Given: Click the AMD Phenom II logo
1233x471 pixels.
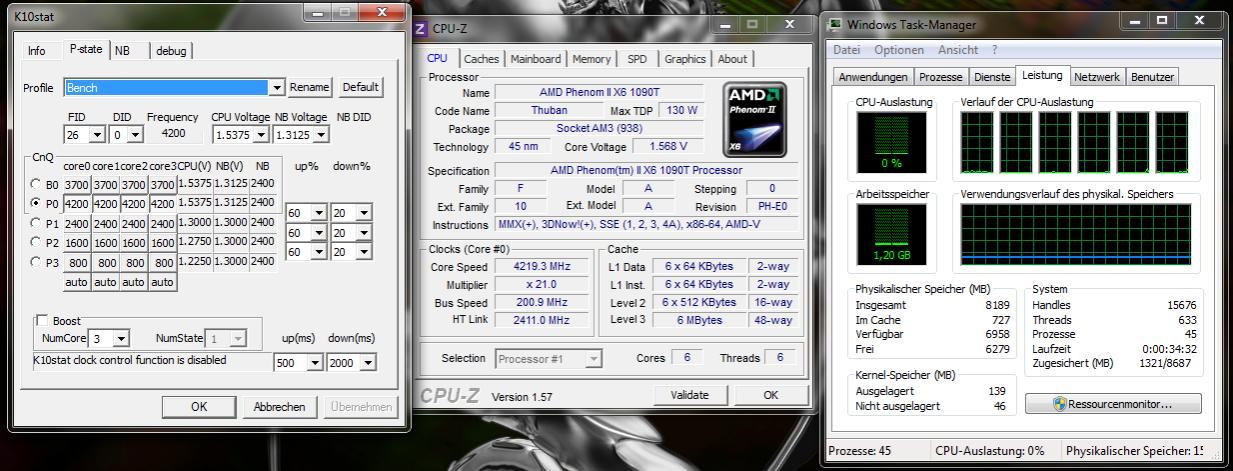Looking at the screenshot, I should [753, 120].
